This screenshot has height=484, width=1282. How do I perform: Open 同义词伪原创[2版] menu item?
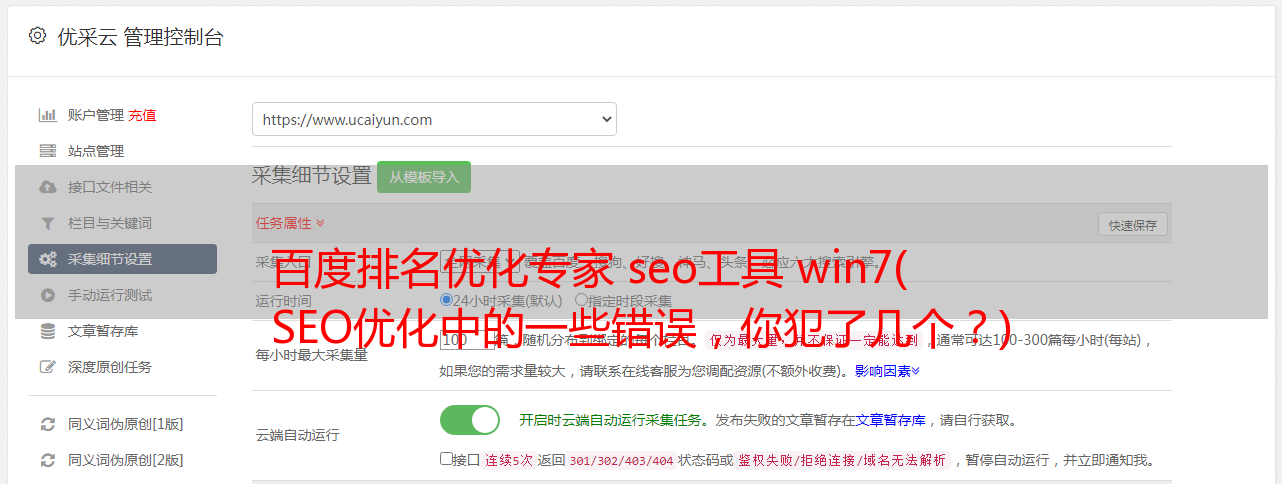tap(125, 460)
